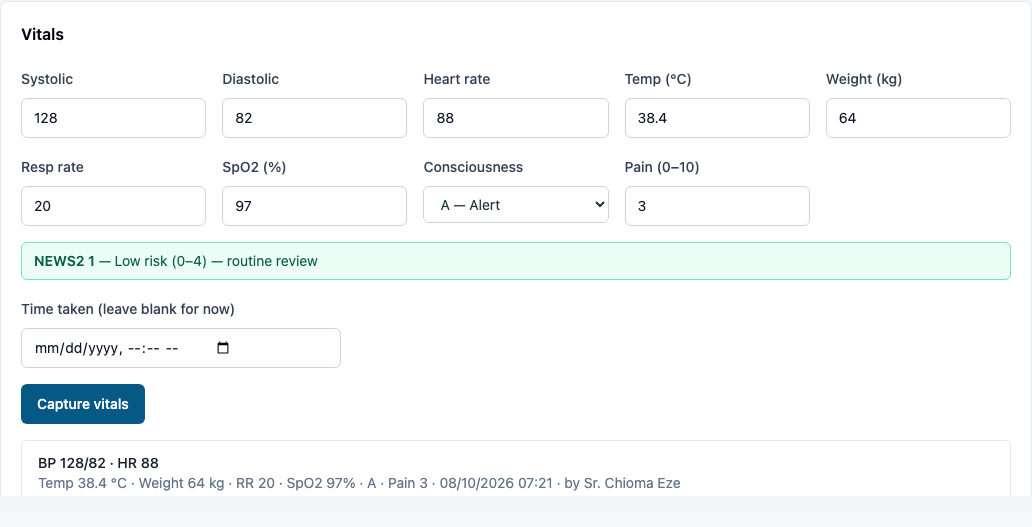Image resolution: width=1032 pixels, height=527 pixels.
Task: Open the calendar picker icon in Time taken
Action: pos(222,348)
